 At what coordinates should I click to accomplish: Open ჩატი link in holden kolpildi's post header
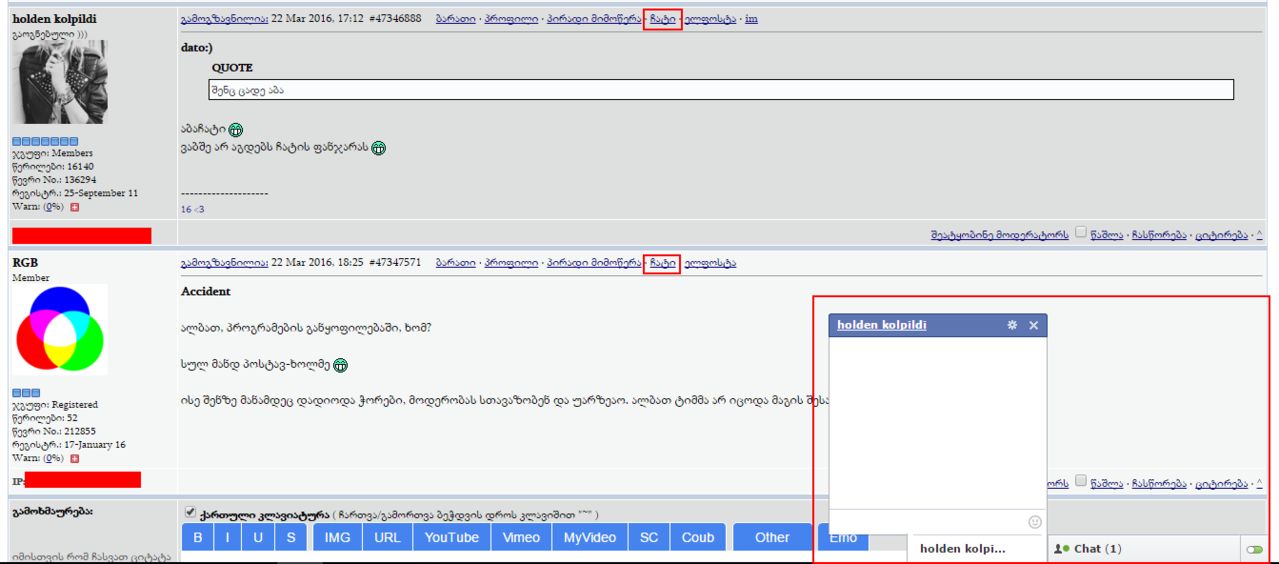(662, 19)
